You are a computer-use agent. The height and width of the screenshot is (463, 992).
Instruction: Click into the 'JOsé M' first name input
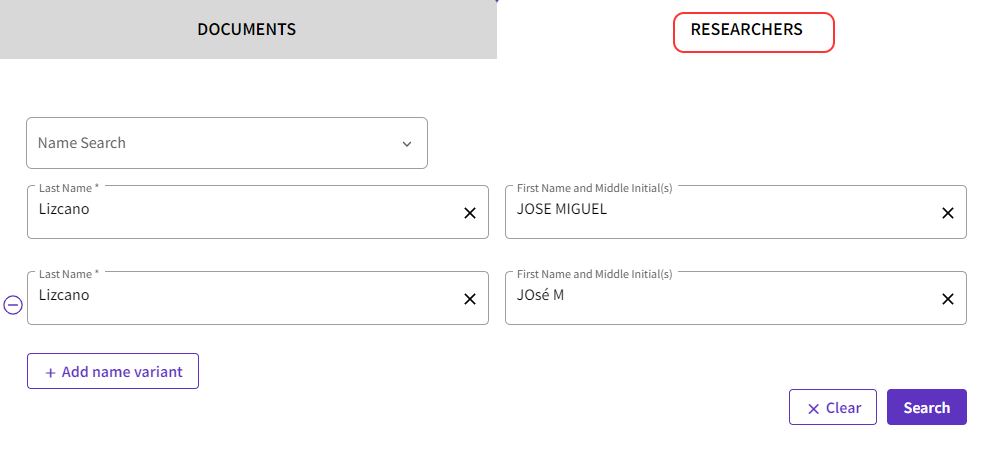point(720,298)
